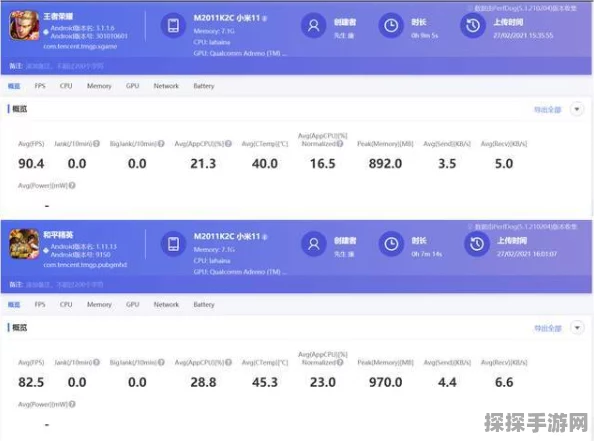Click the help icon beside Avg(AppCPU)[%] in second report
Screen dimensions: 594x441
tap(228, 362)
